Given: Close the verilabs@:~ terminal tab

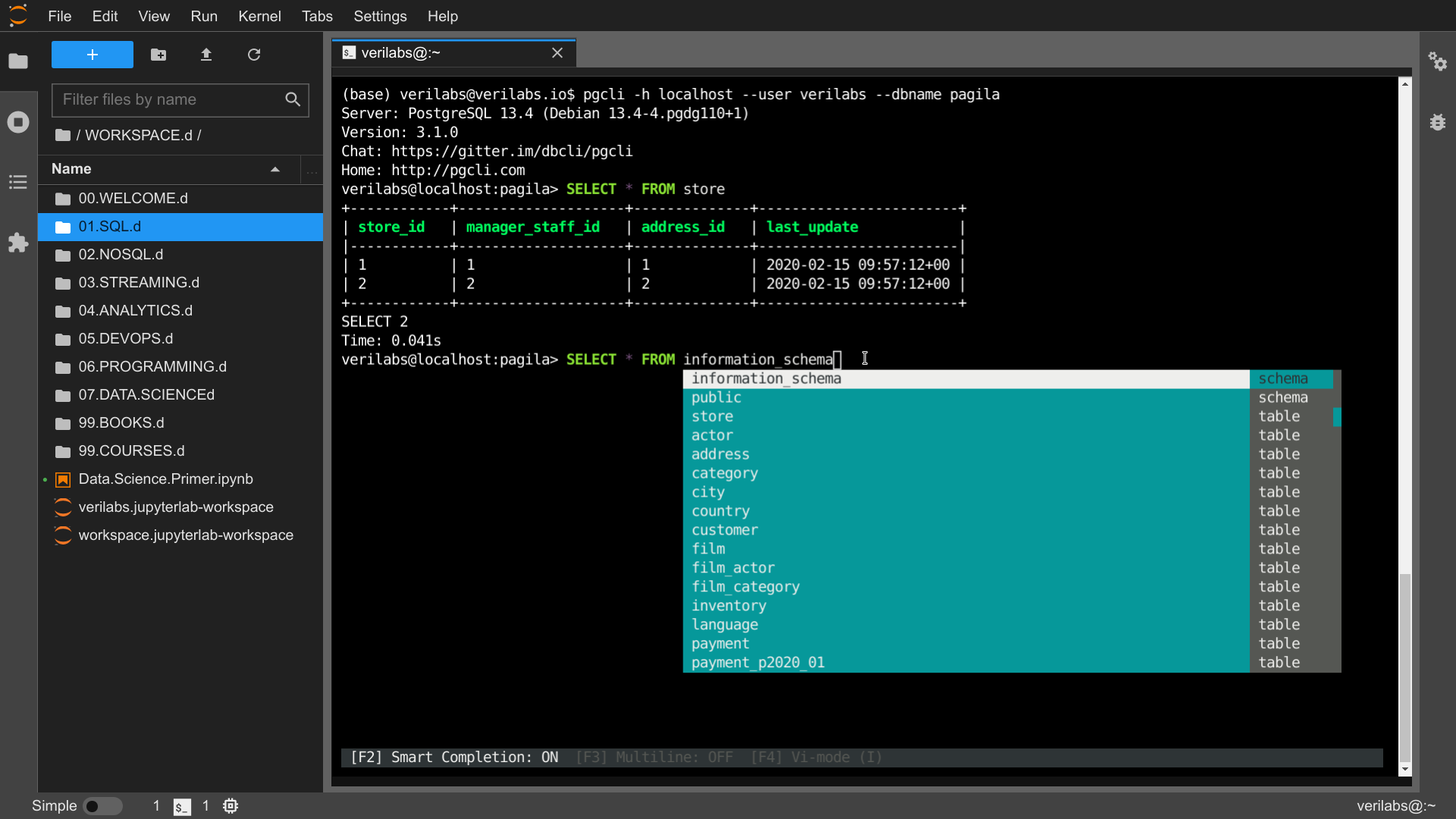Looking at the screenshot, I should [557, 53].
